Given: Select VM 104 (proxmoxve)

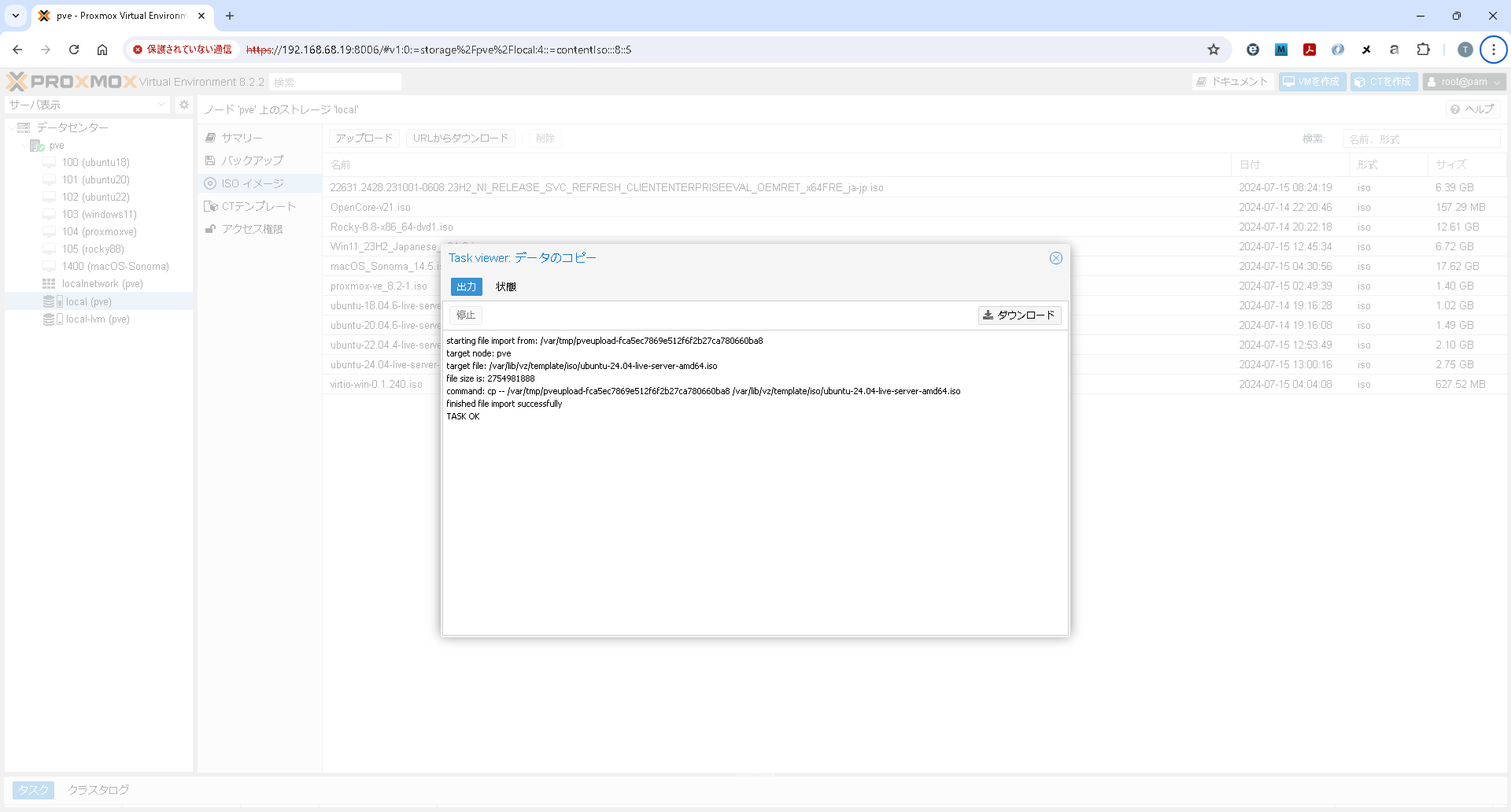Looking at the screenshot, I should pyautogui.click(x=99, y=232).
